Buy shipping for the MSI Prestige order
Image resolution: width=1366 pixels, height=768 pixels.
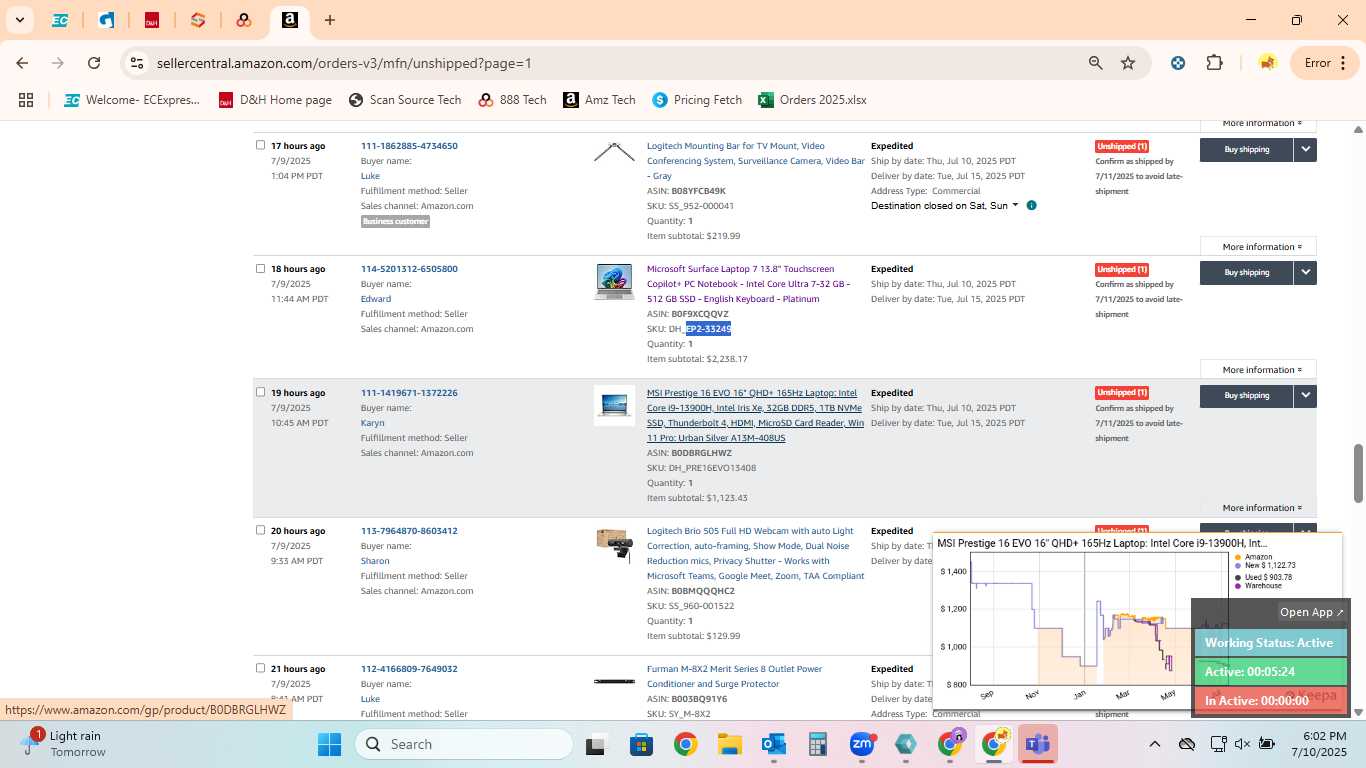click(x=1246, y=396)
